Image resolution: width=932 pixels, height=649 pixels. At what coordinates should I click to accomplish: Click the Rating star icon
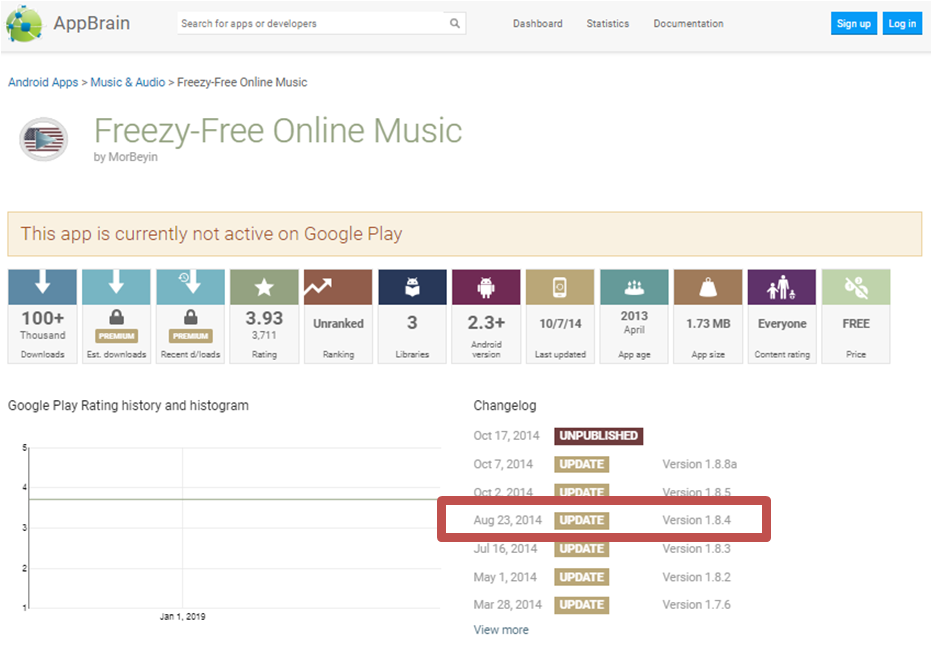(264, 287)
